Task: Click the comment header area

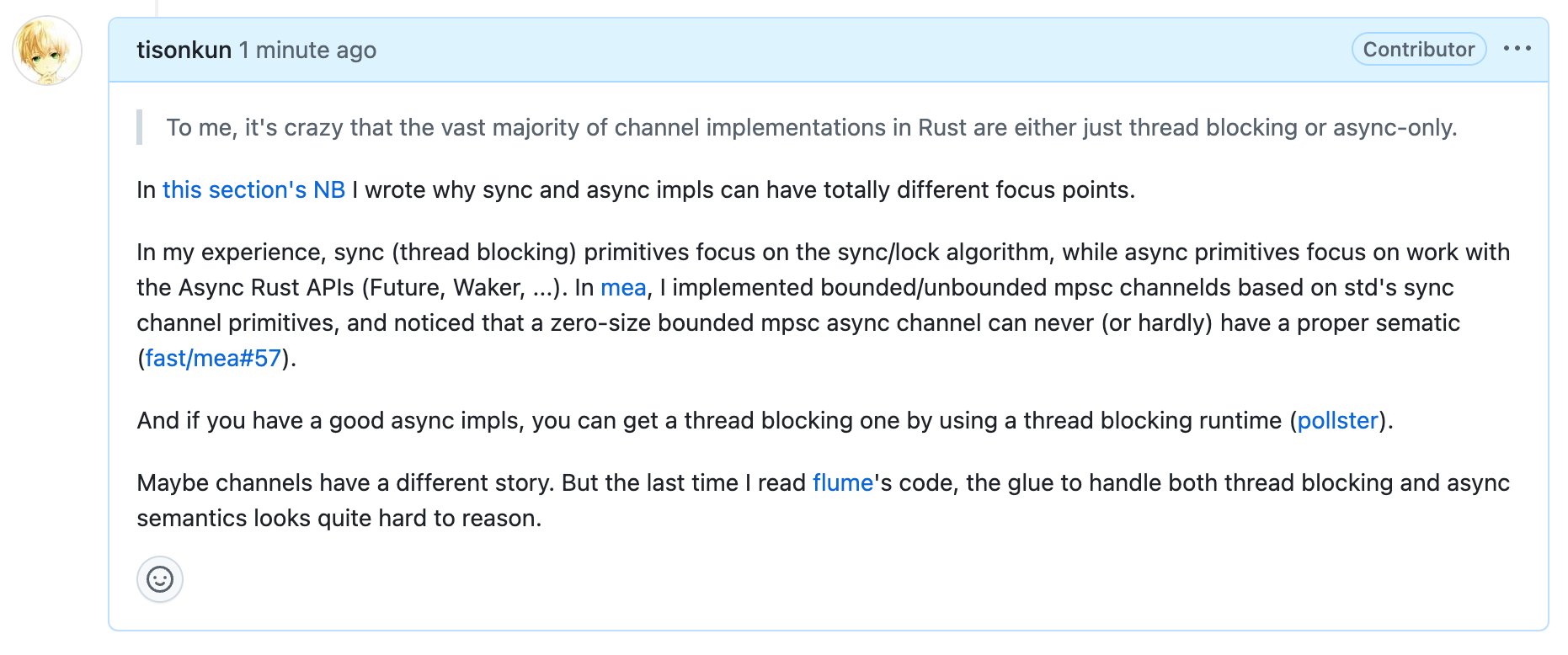Action: click(758, 49)
